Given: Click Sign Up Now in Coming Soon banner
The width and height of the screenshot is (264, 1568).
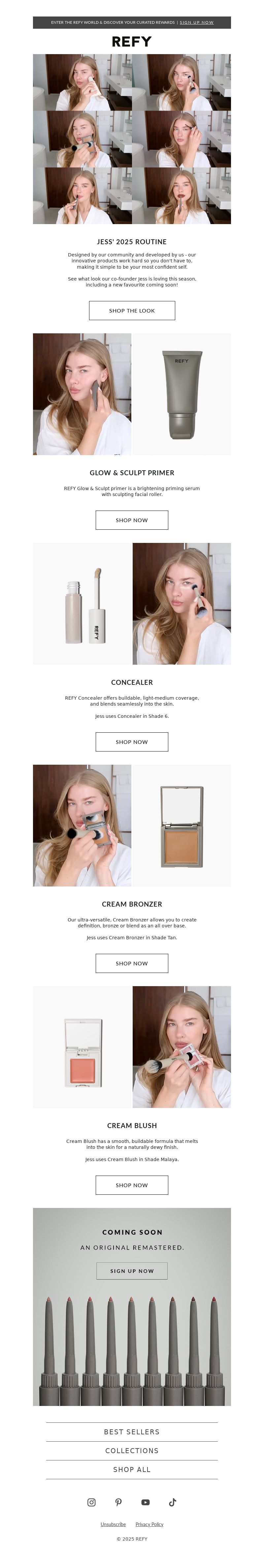Looking at the screenshot, I should [x=132, y=1271].
